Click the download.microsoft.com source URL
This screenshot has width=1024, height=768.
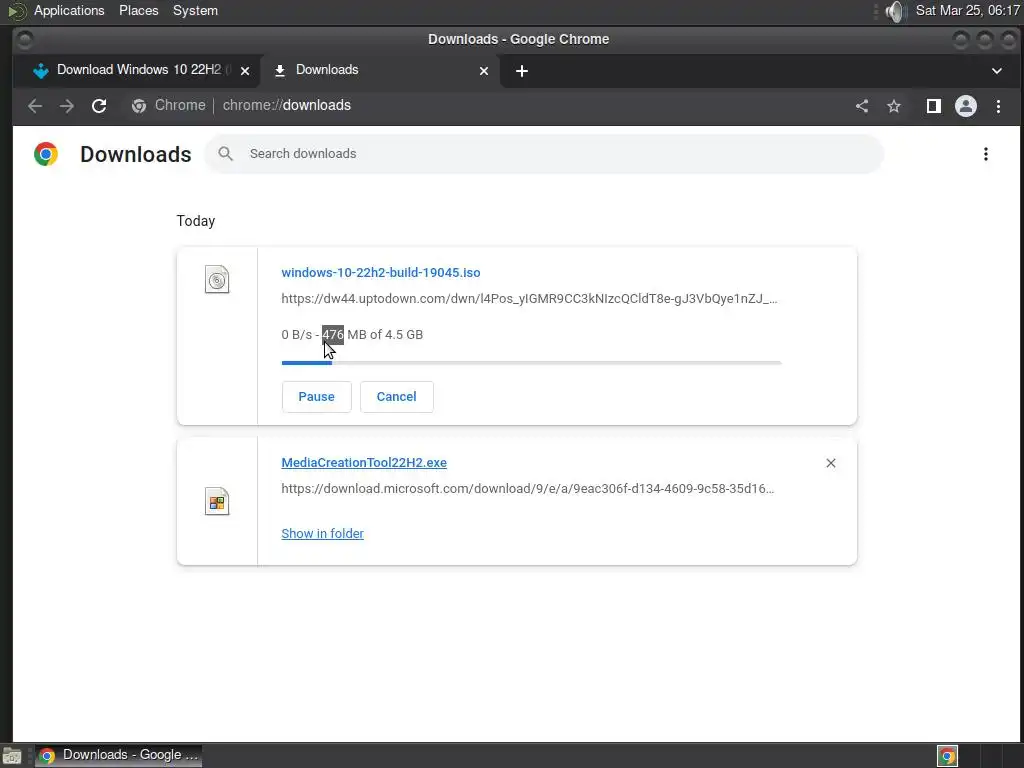point(528,488)
